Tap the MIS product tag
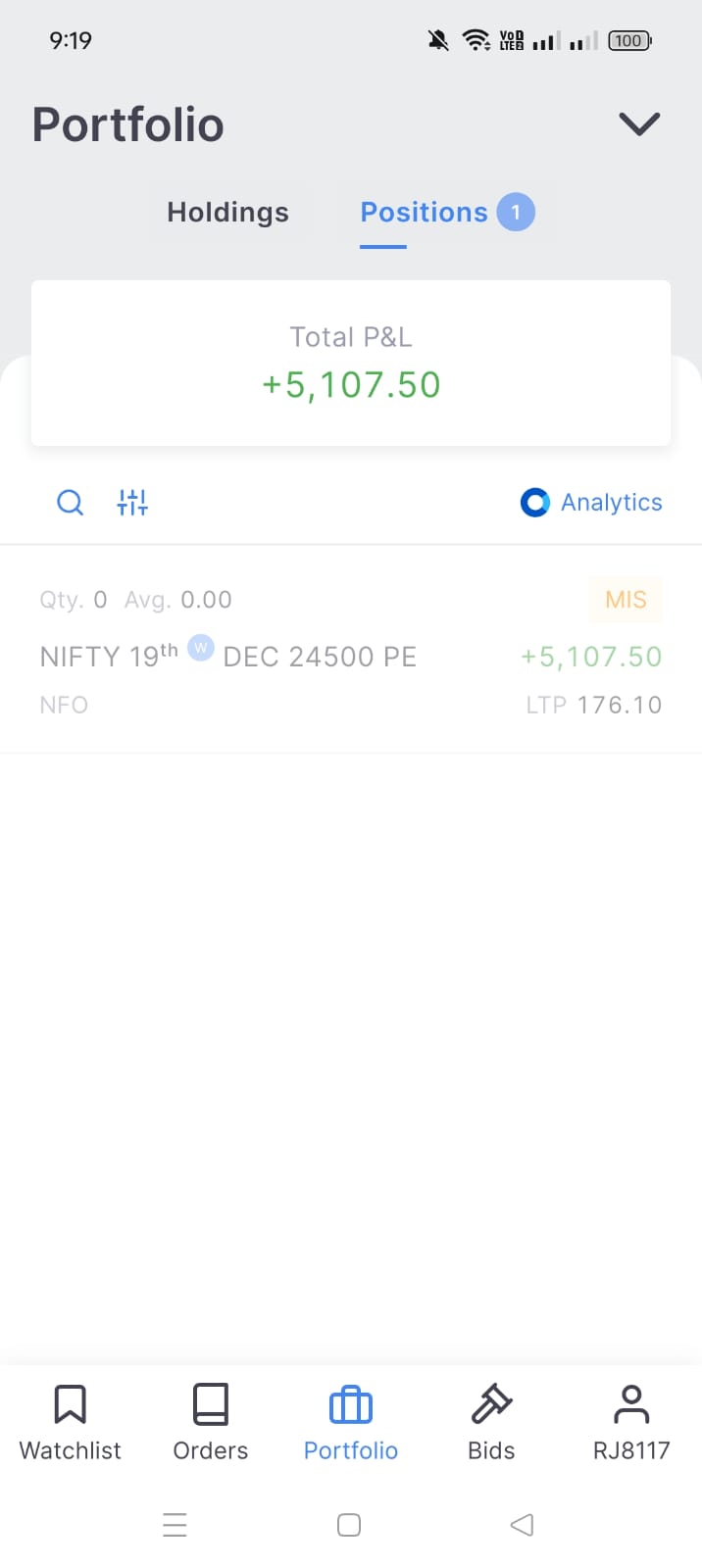 (626, 600)
